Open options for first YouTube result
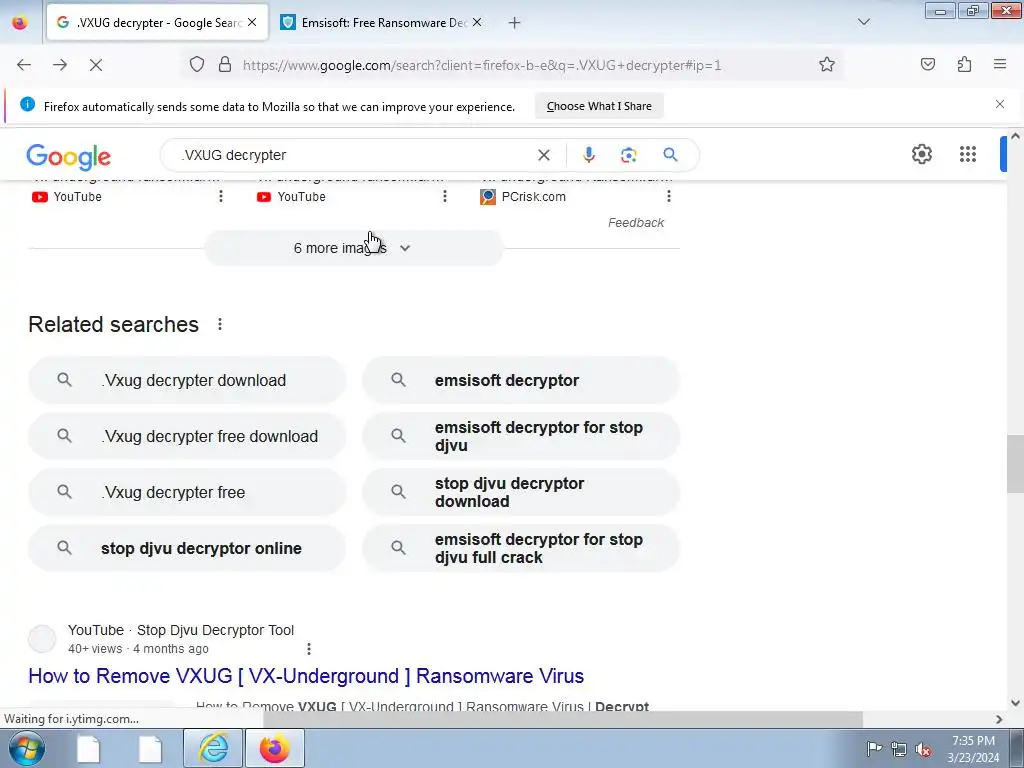This screenshot has width=1024, height=768. [x=221, y=196]
